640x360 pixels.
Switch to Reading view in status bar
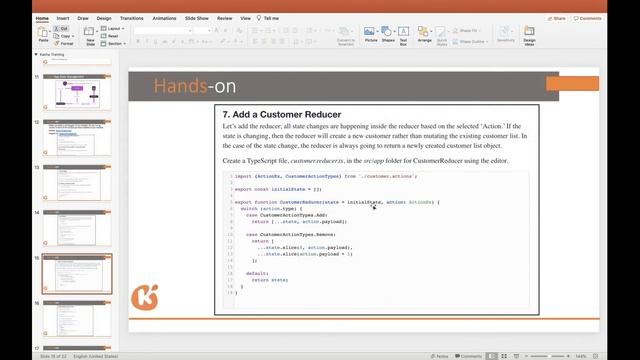coord(516,356)
